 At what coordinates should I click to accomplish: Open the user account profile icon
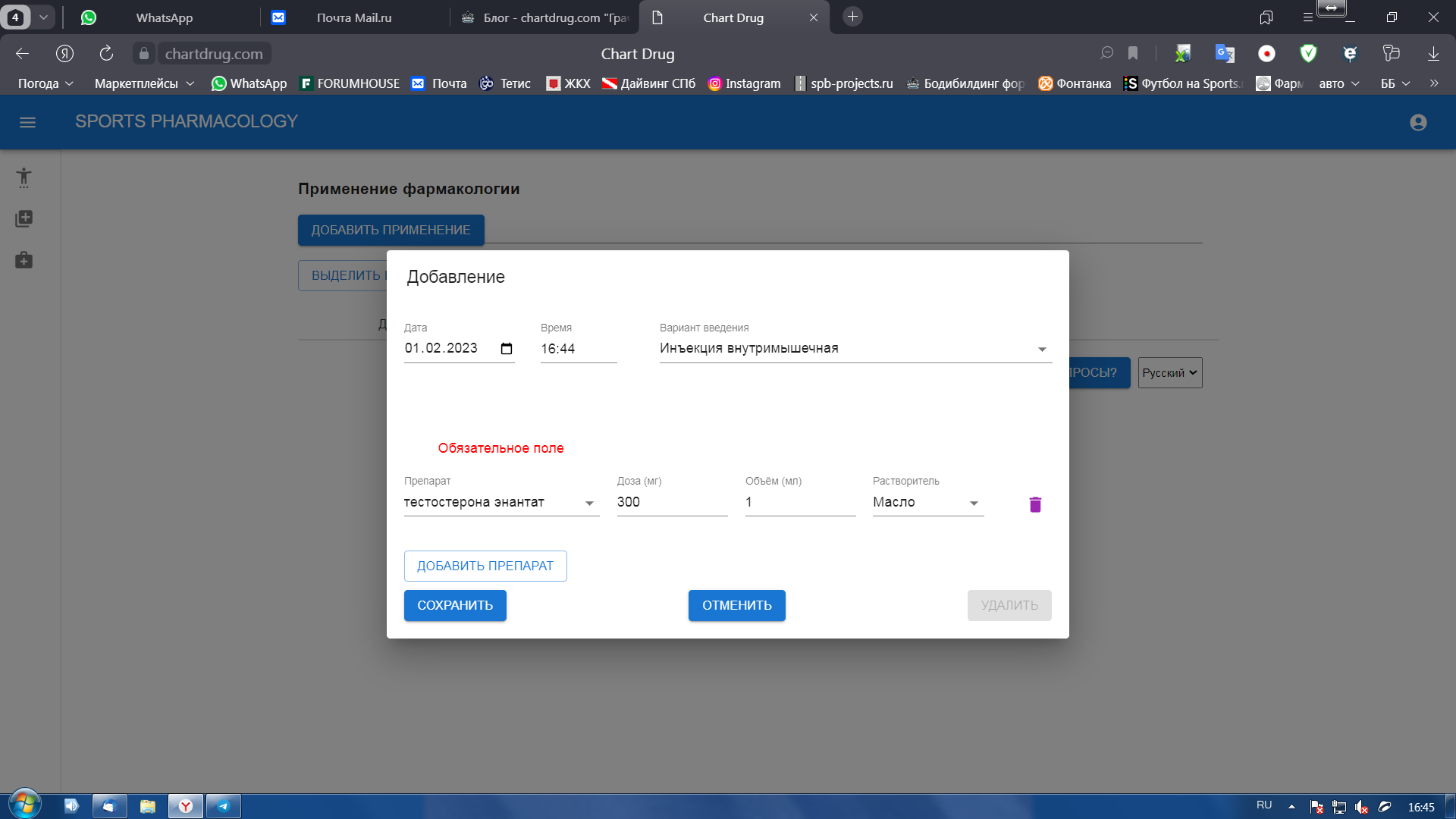tap(1418, 122)
